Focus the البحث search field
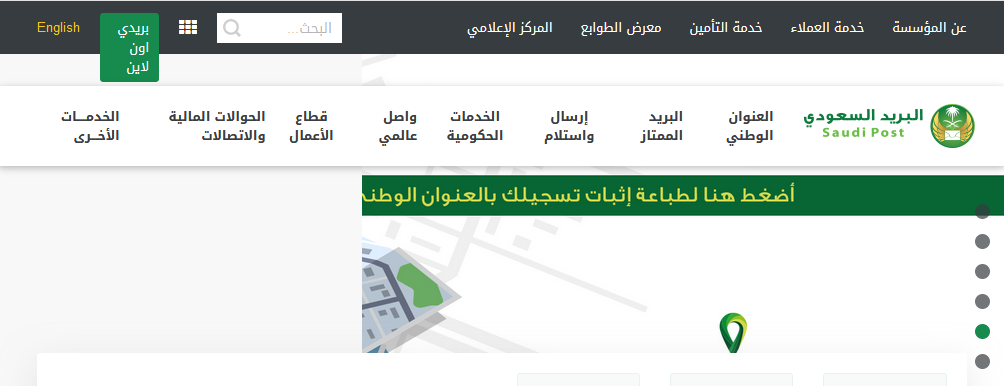Screen dimensions: 1004x386 point(279,28)
